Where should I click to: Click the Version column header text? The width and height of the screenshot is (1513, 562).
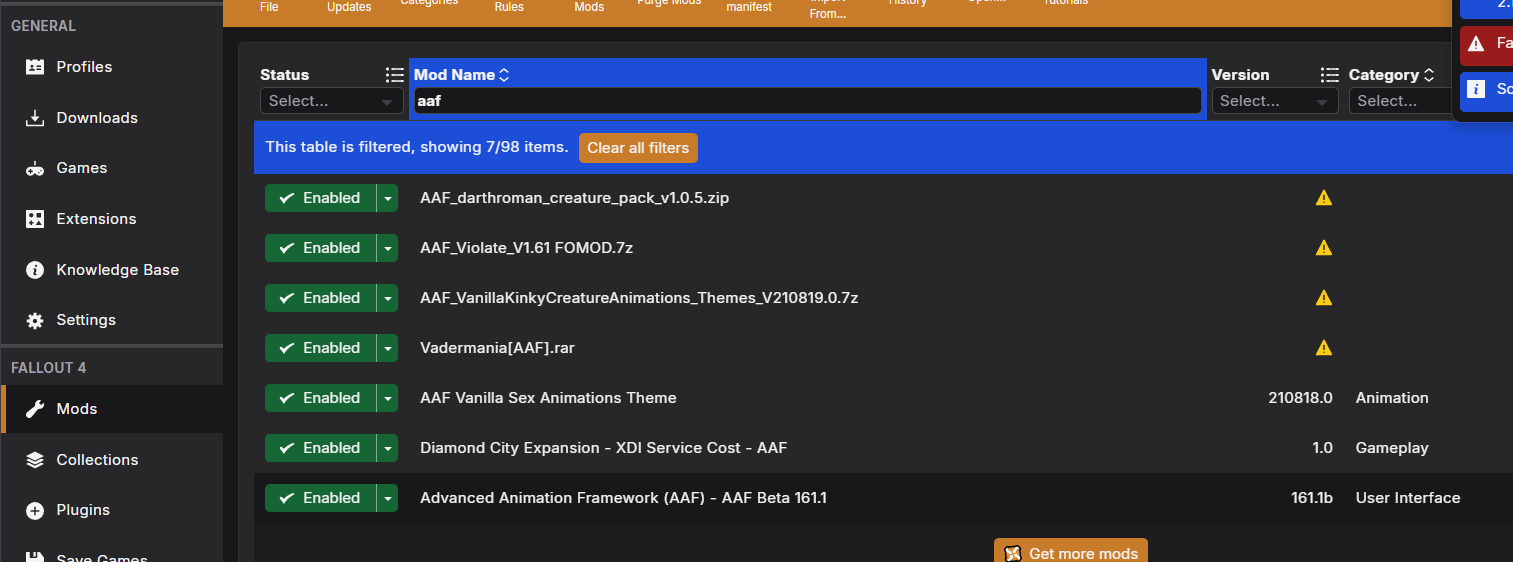(1240, 75)
